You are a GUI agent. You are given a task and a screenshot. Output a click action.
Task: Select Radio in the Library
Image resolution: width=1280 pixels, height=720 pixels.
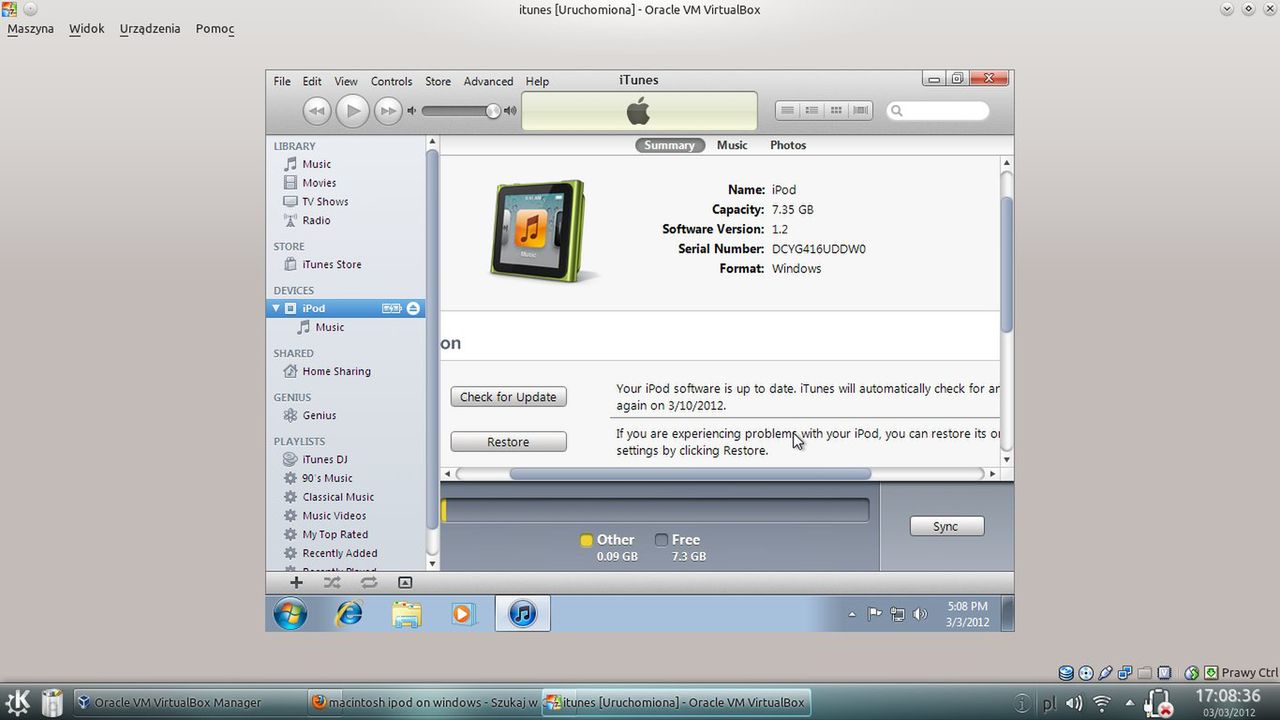point(316,221)
